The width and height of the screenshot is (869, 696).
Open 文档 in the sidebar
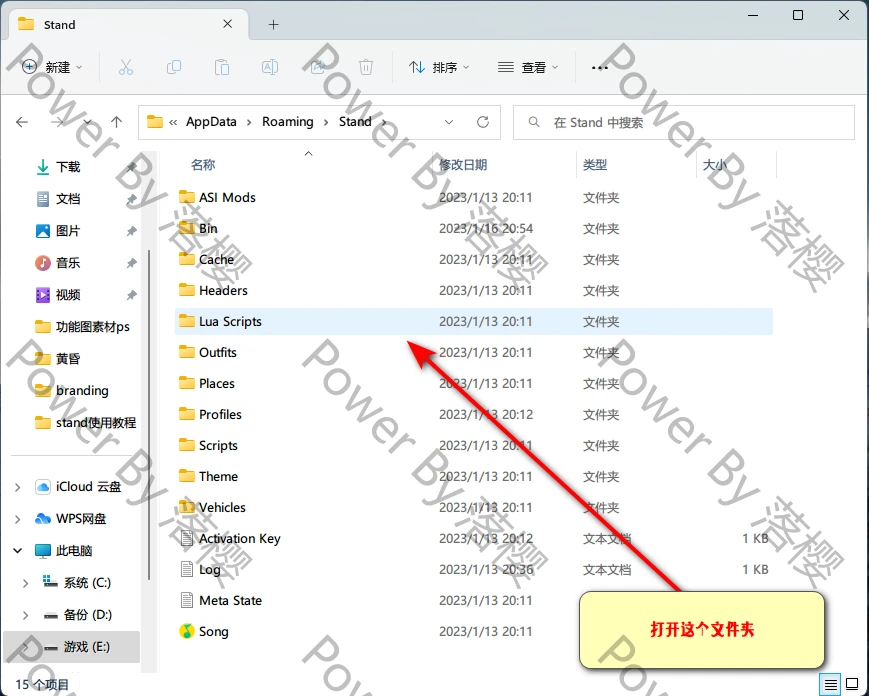click(68, 199)
